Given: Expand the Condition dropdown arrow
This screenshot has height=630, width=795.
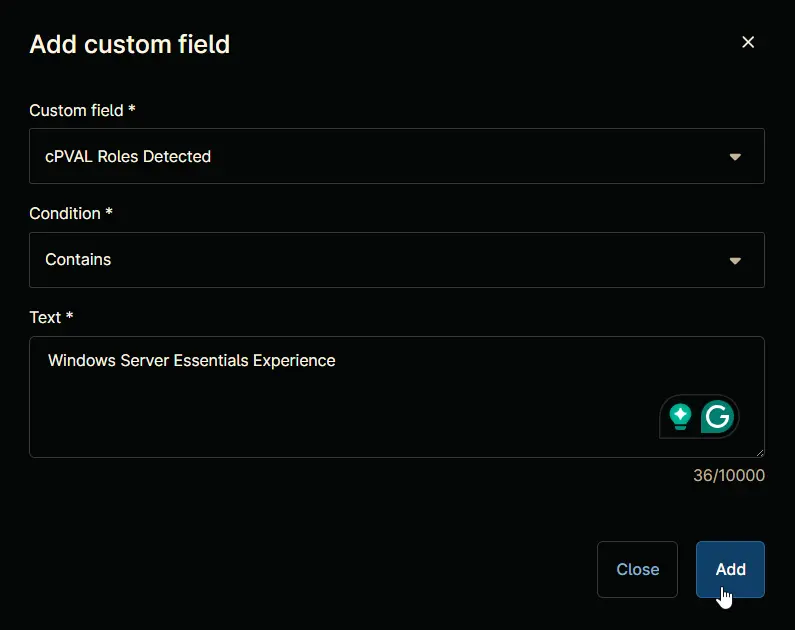Looking at the screenshot, I should [x=735, y=261].
